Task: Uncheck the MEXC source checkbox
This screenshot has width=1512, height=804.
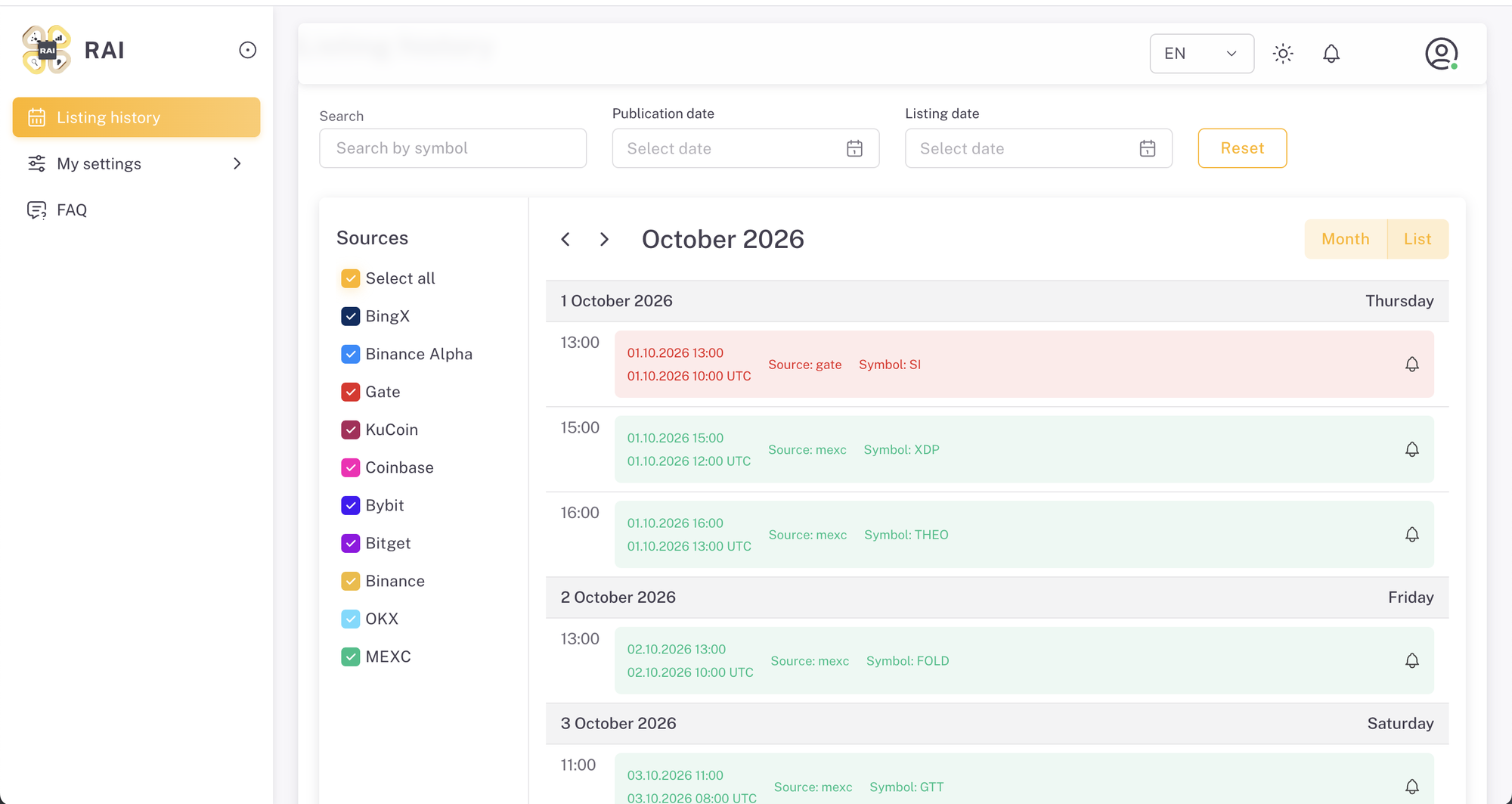Action: 350,657
